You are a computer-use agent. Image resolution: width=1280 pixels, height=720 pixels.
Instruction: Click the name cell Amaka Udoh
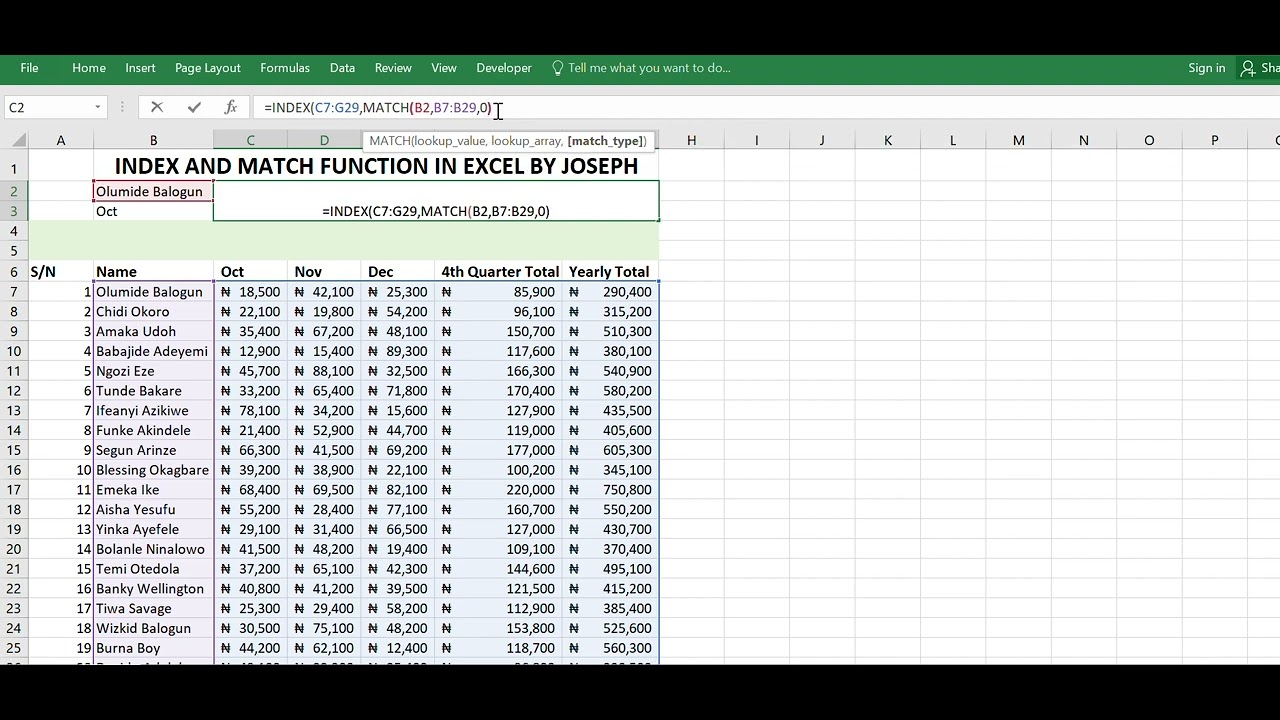coord(153,331)
